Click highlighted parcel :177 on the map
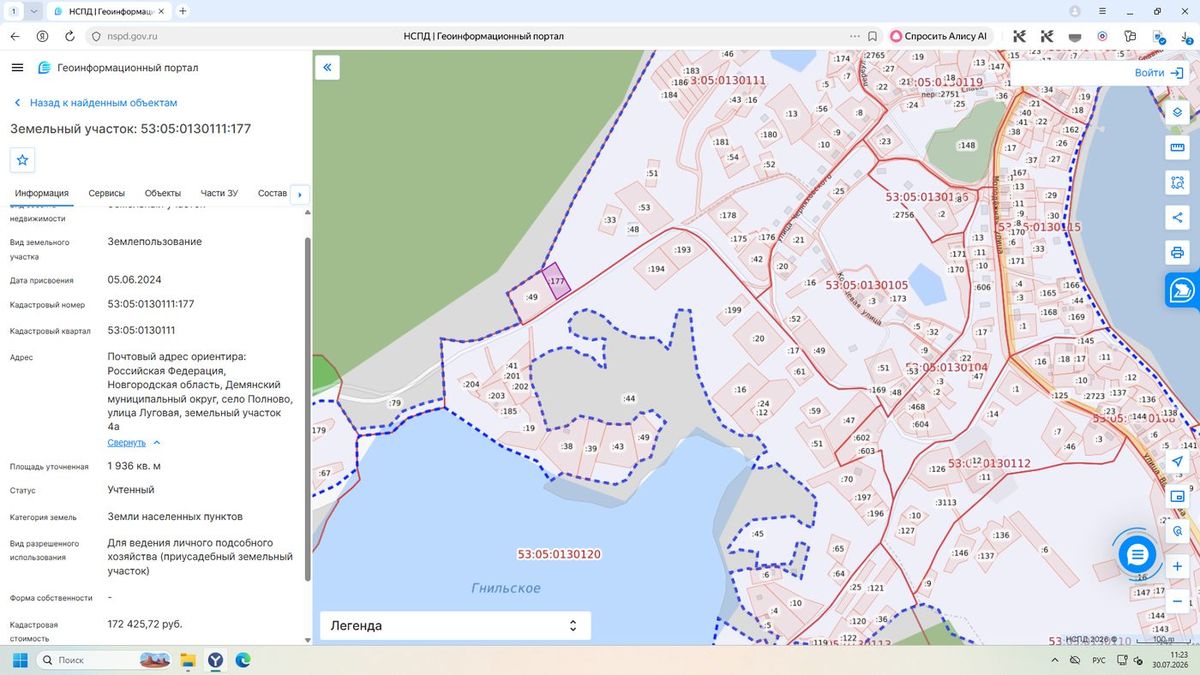 (556, 281)
